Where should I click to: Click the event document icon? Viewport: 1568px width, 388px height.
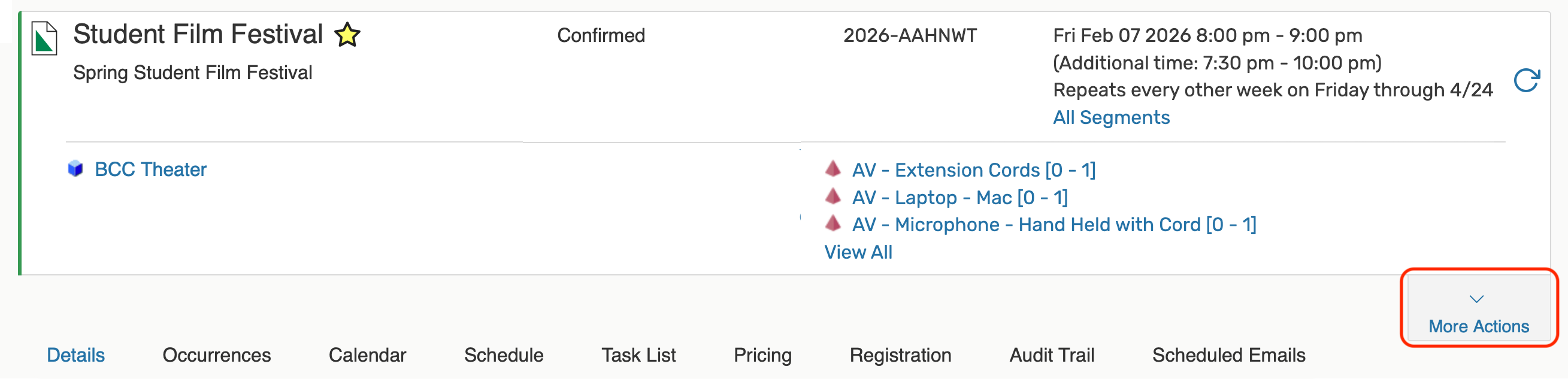coord(44,38)
